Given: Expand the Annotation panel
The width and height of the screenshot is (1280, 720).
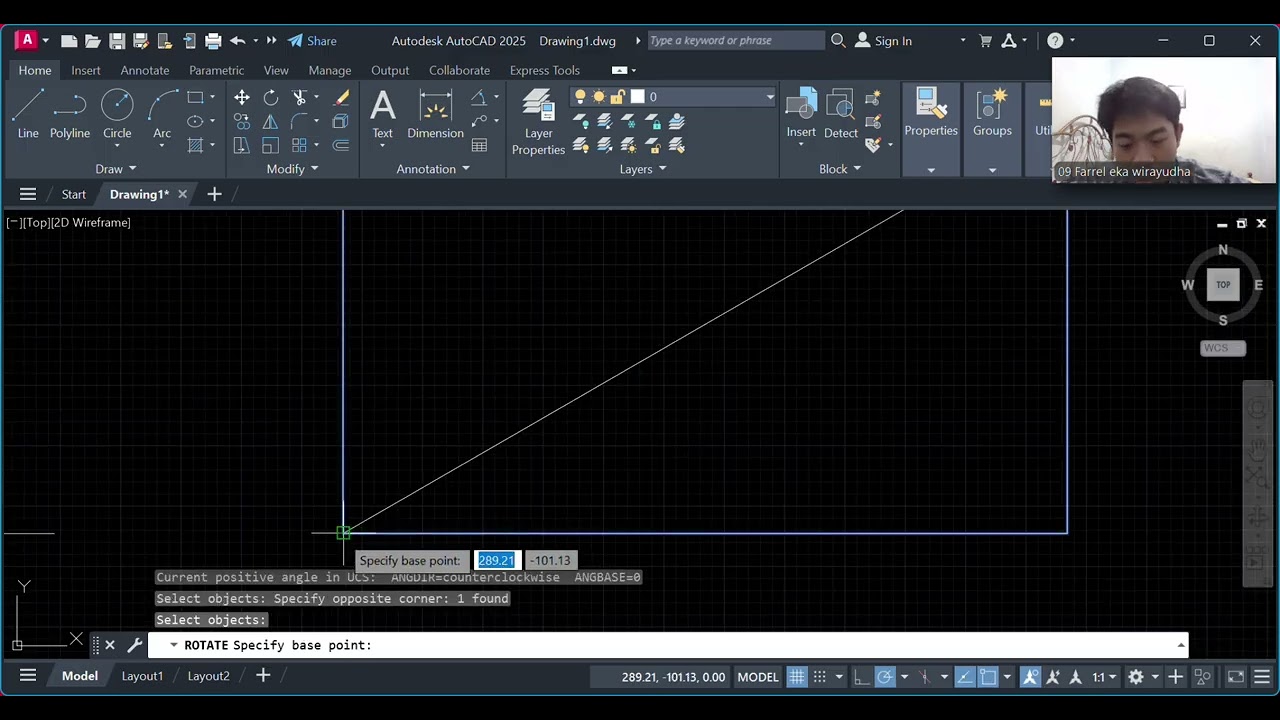Looking at the screenshot, I should pos(433,169).
